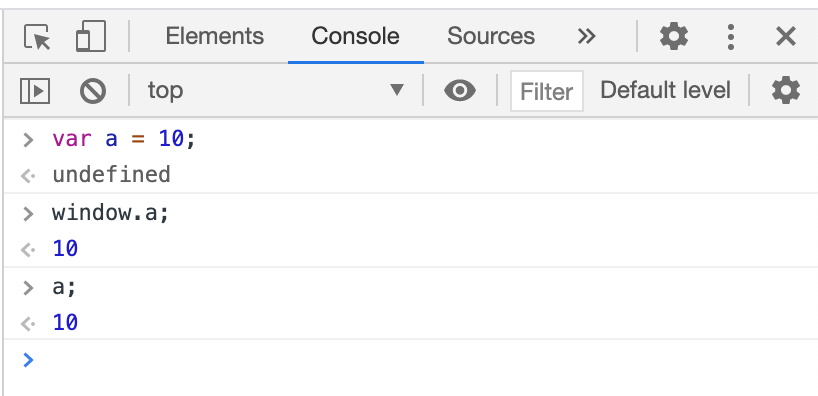Screen dimensions: 818x396
Task: Clear the console output
Action: (93, 91)
